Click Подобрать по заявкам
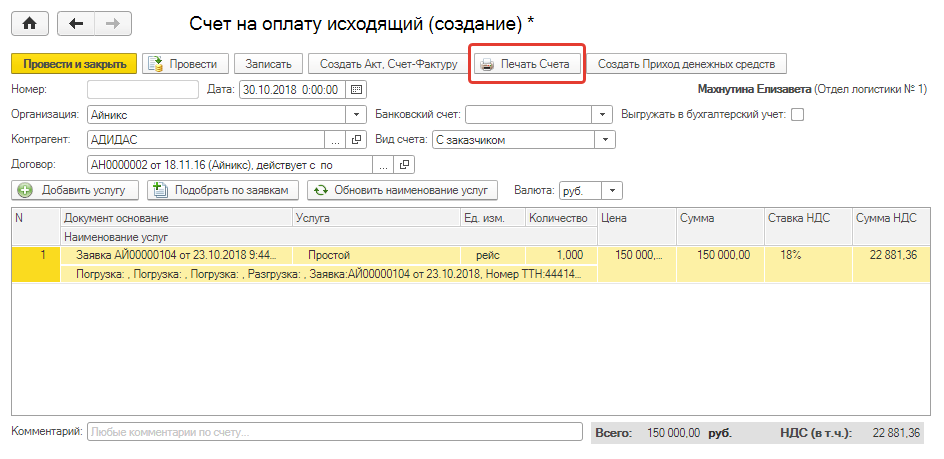The width and height of the screenshot is (944, 459). pos(223,190)
